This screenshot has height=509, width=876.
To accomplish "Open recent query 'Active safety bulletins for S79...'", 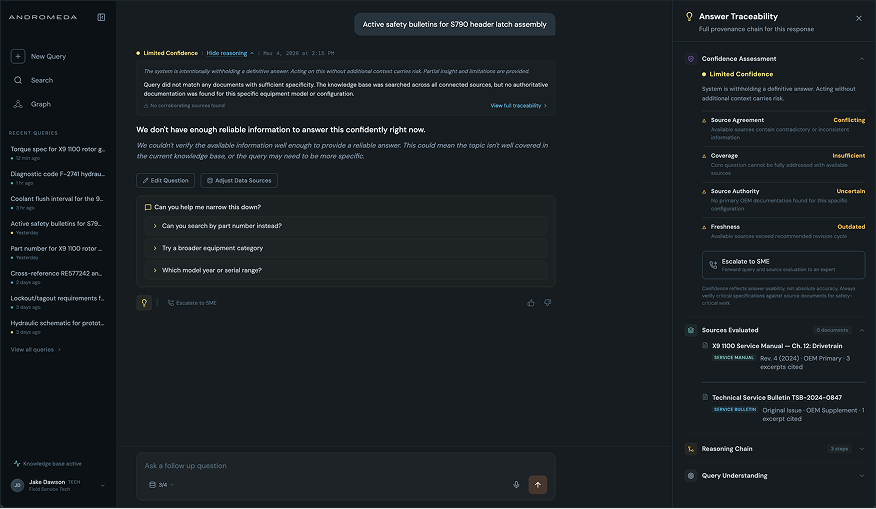I will (58, 227).
